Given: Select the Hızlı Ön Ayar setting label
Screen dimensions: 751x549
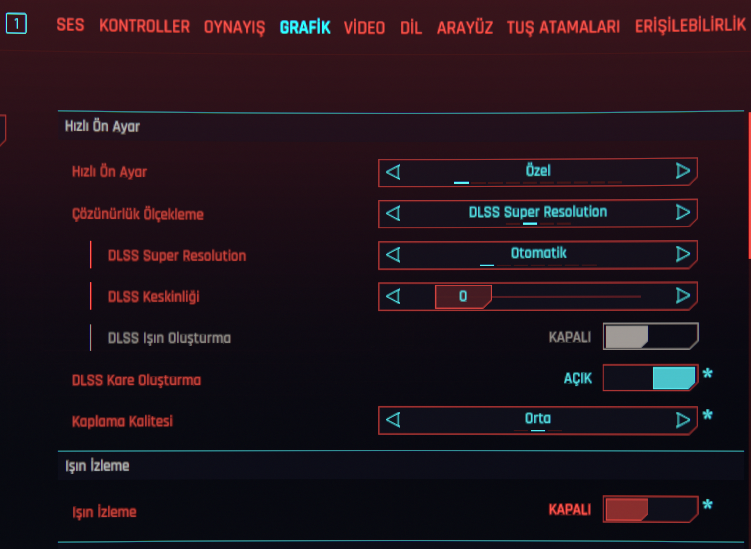Looking at the screenshot, I should pos(109,172).
